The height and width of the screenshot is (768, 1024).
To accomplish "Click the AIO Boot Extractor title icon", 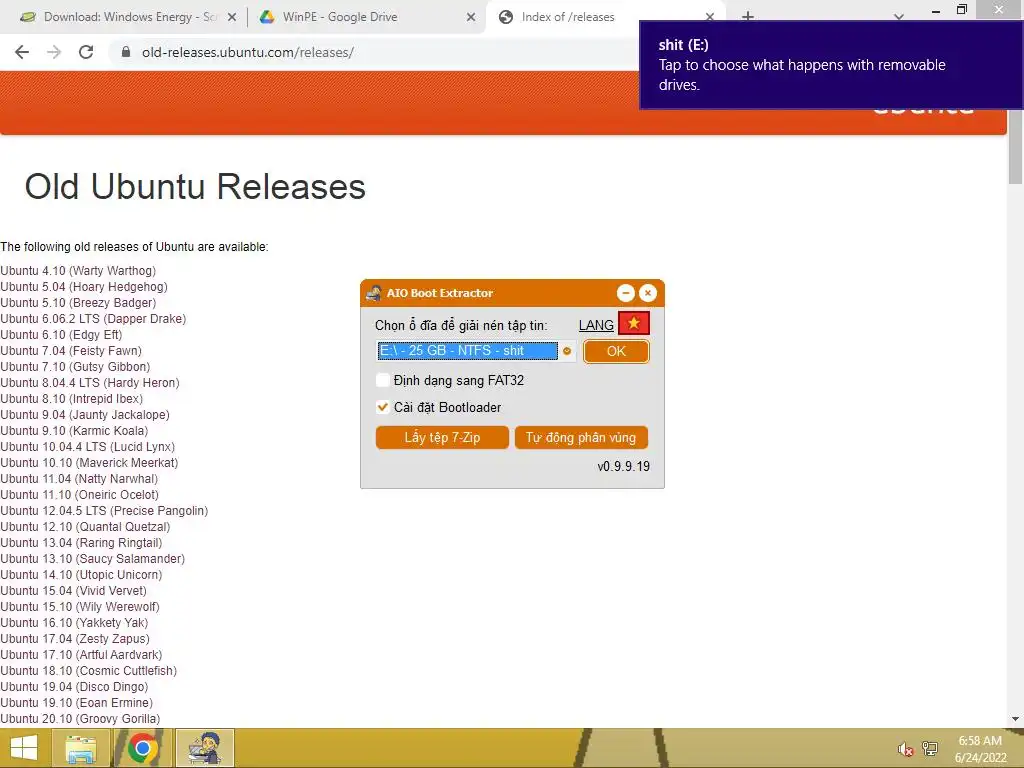I will (374, 293).
